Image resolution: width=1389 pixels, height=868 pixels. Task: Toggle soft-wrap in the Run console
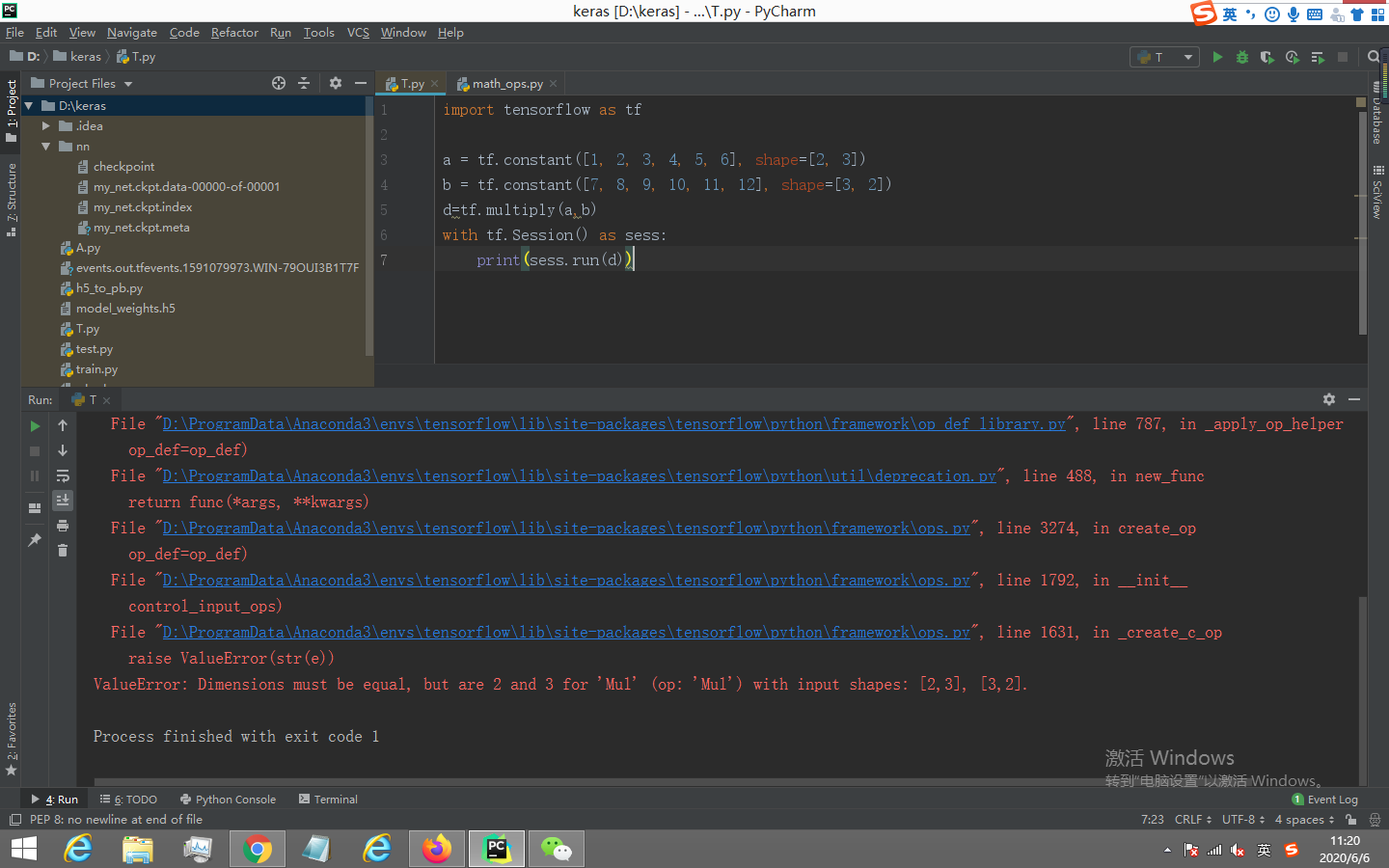(x=63, y=476)
